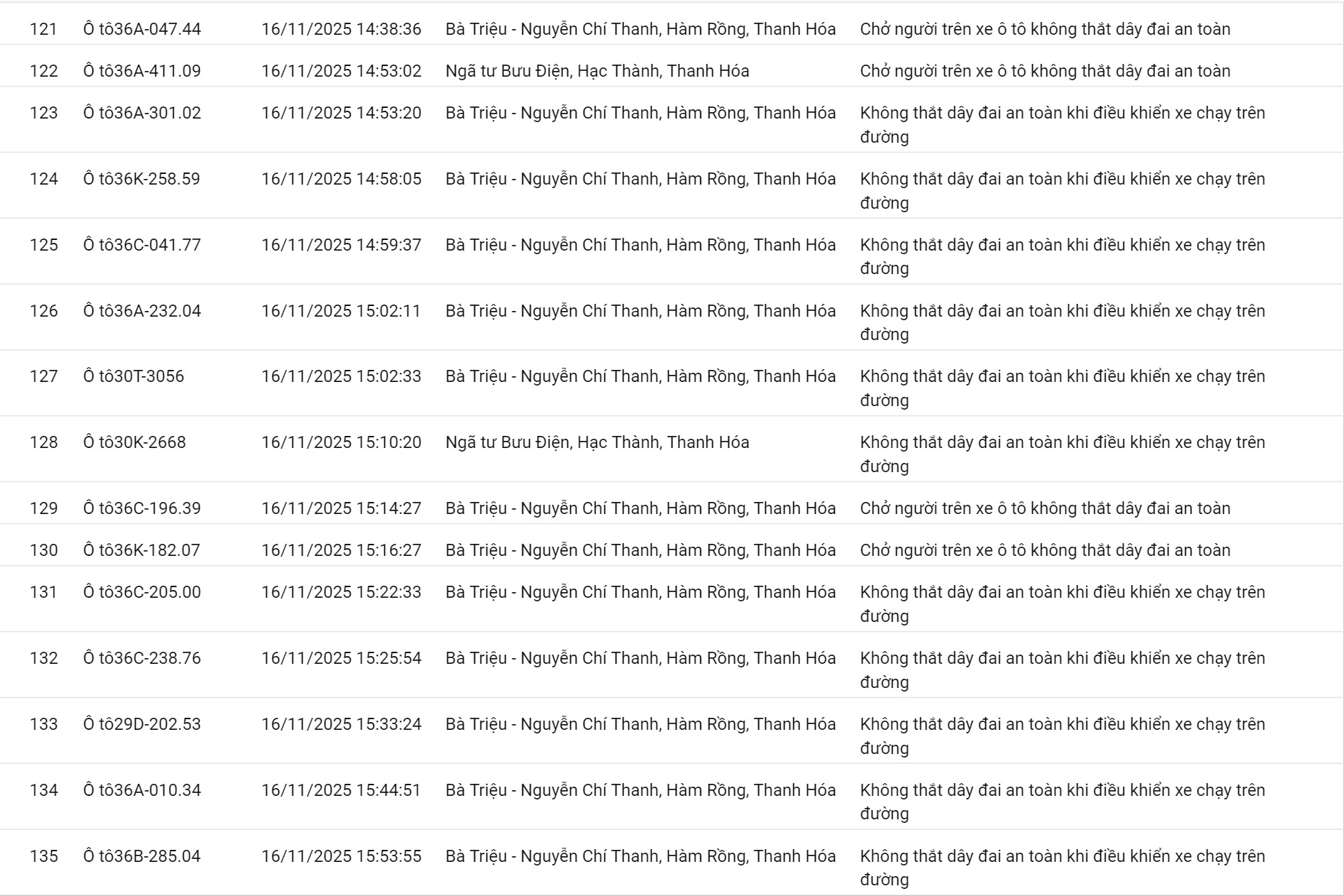The height and width of the screenshot is (896, 1344).
Task: Click row number 123
Action: tap(43, 113)
